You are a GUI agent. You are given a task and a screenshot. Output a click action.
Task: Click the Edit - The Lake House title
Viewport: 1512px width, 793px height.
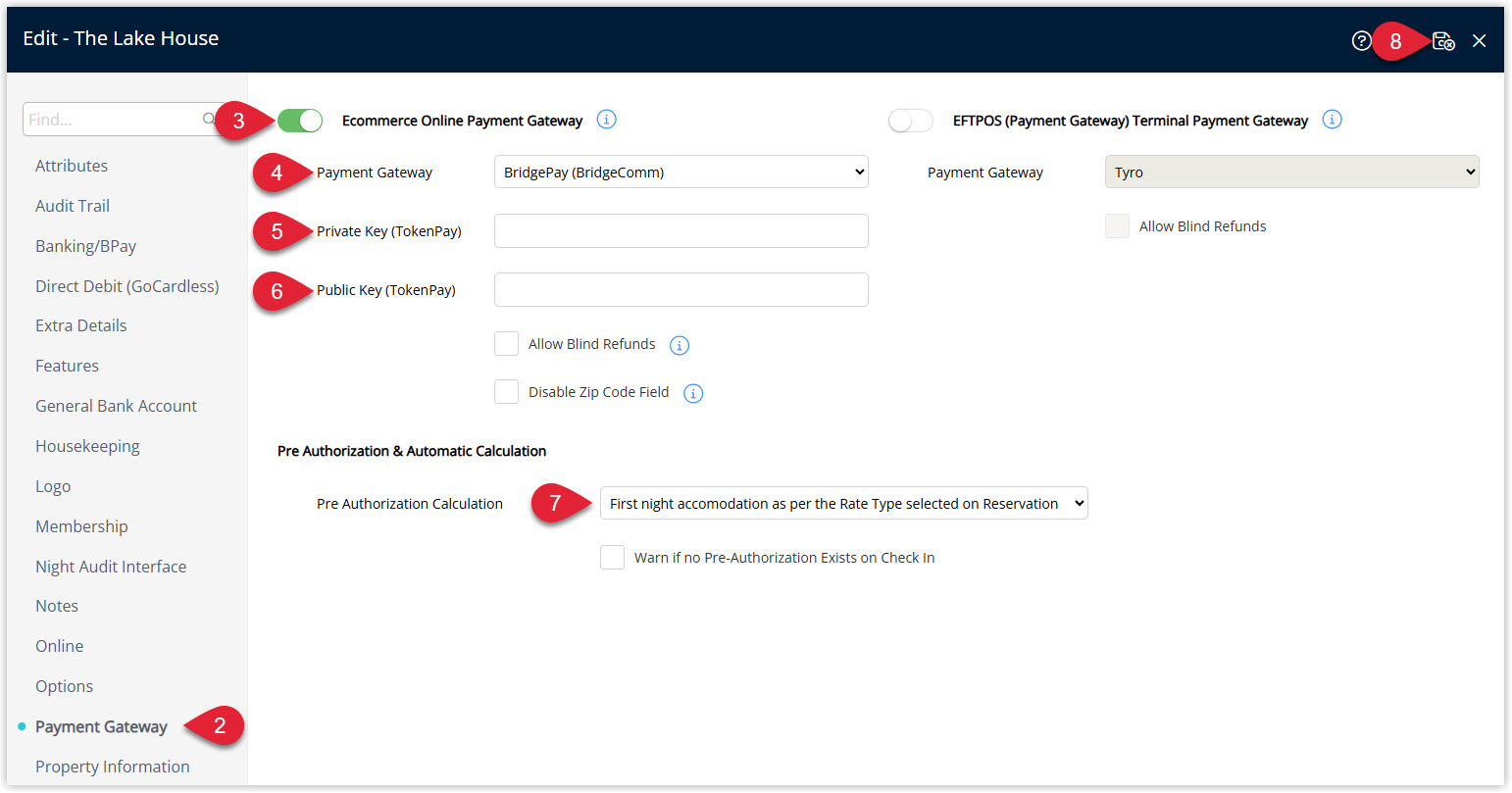(121, 38)
